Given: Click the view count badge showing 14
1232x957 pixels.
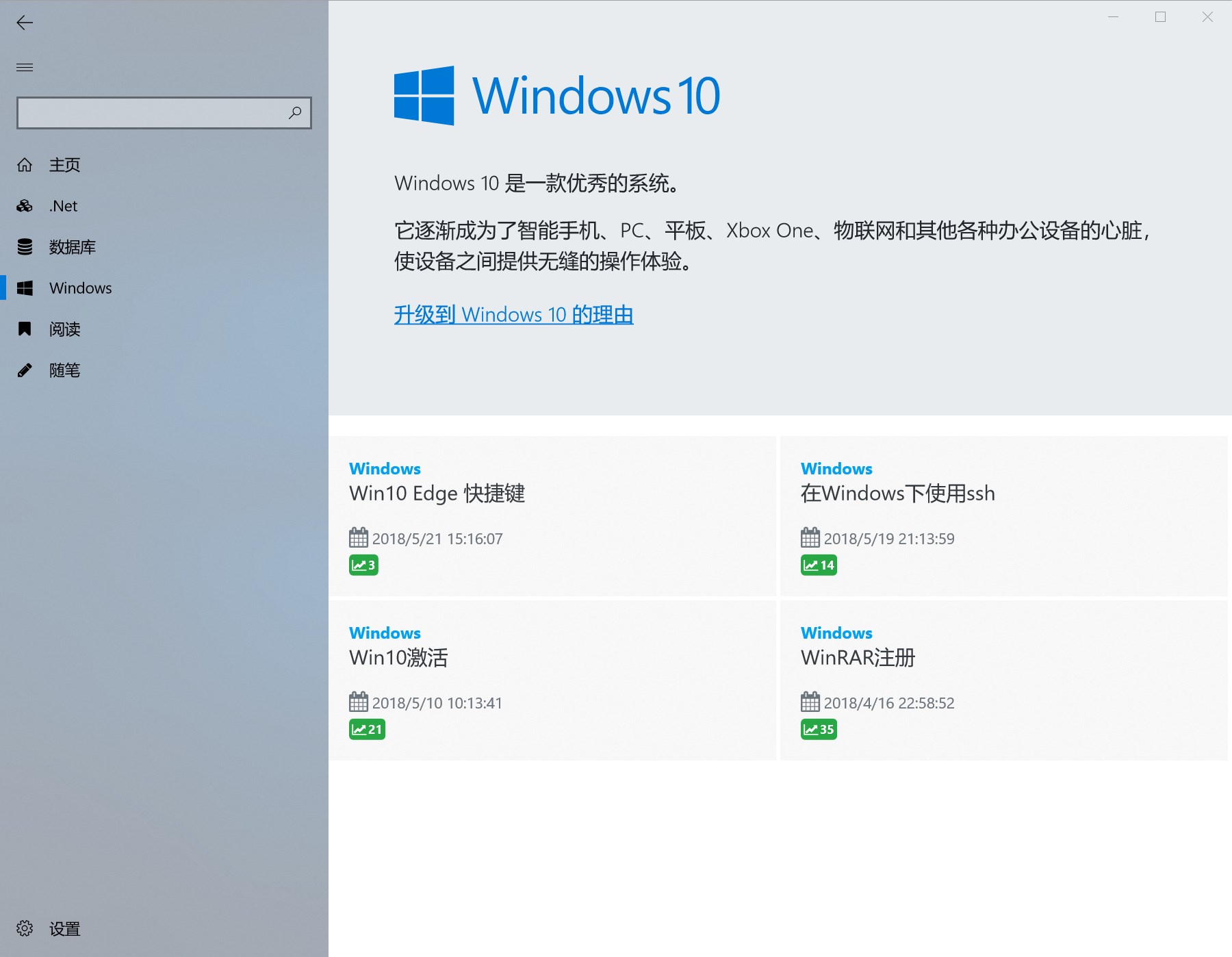Looking at the screenshot, I should coord(819,565).
